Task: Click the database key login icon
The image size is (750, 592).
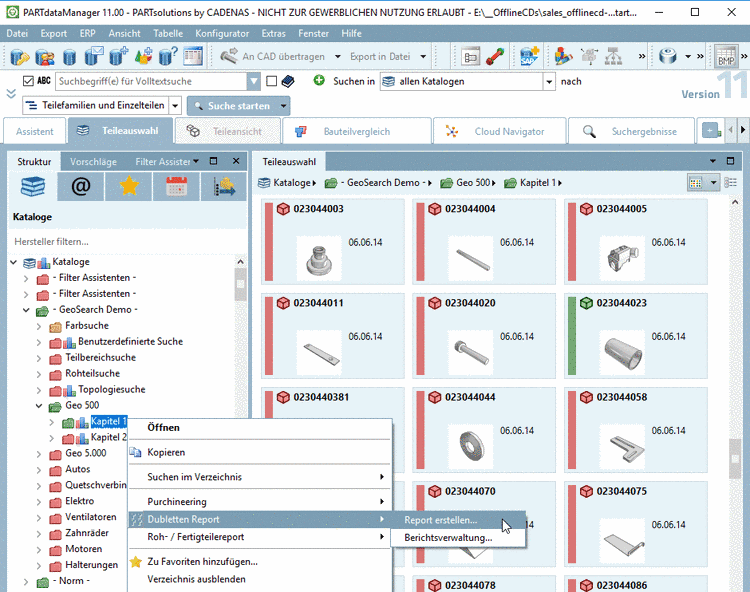Action: (x=19, y=56)
